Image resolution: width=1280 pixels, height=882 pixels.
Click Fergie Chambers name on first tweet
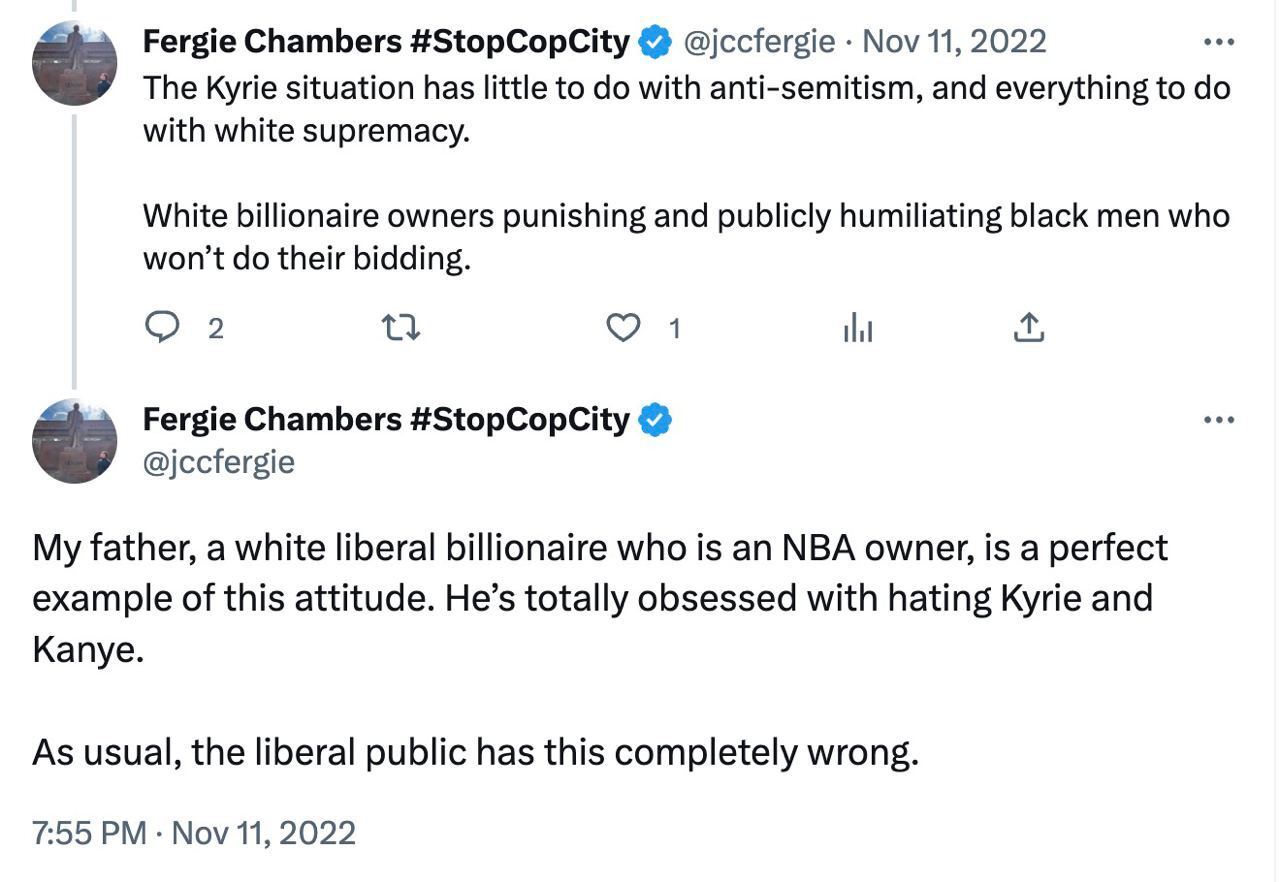click(385, 42)
